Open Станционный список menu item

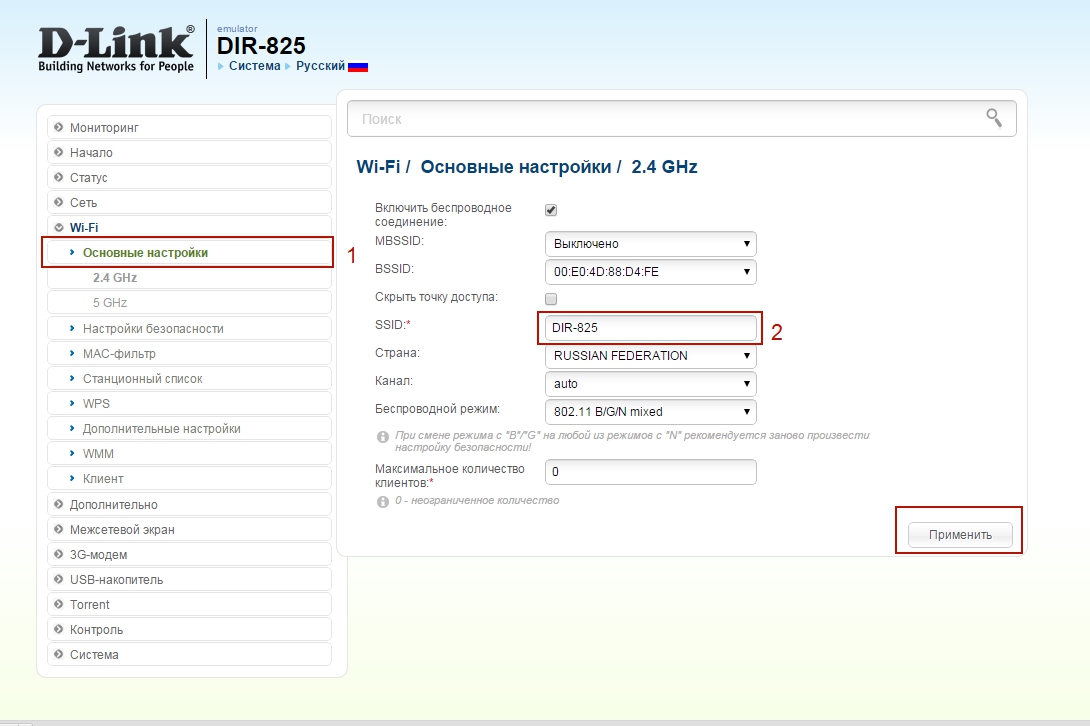click(189, 378)
